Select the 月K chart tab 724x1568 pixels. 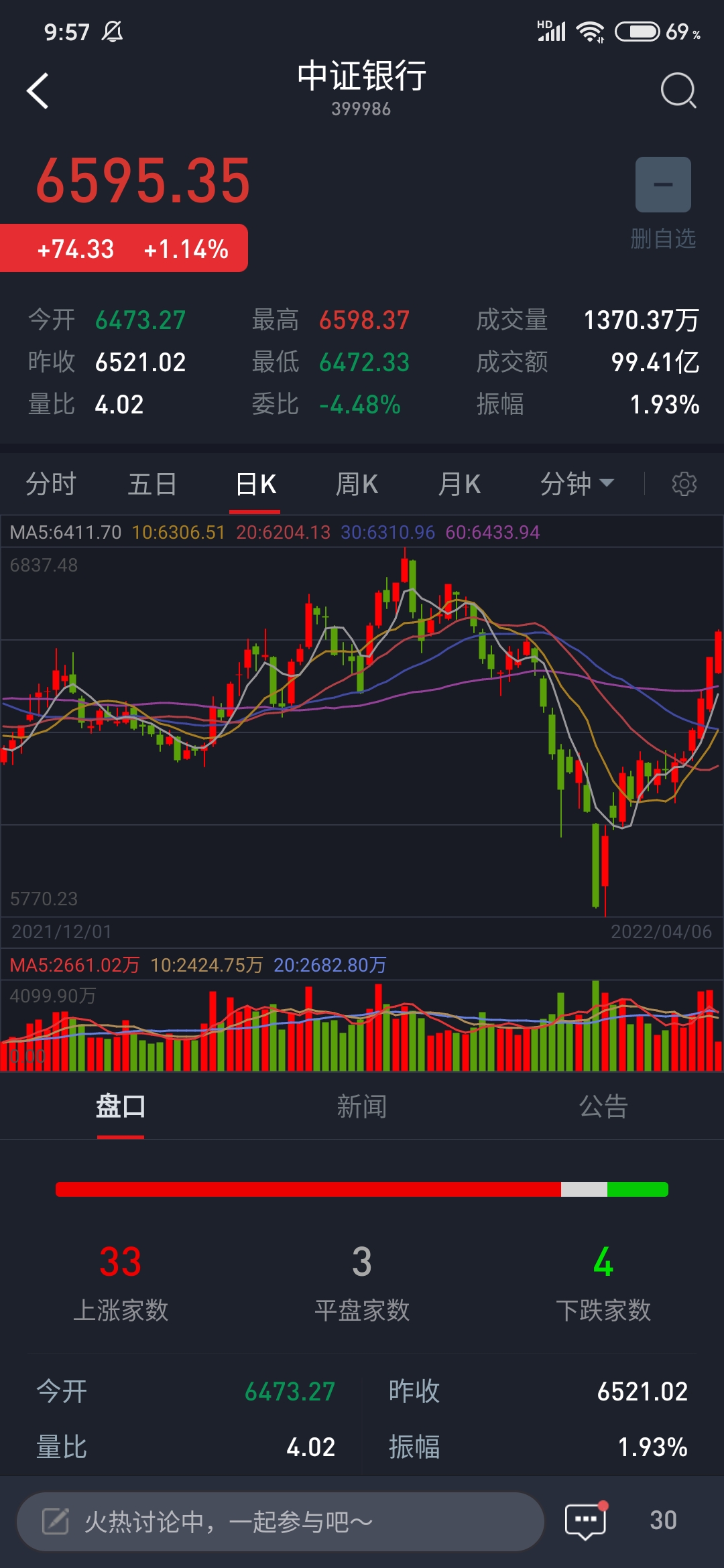tap(459, 484)
